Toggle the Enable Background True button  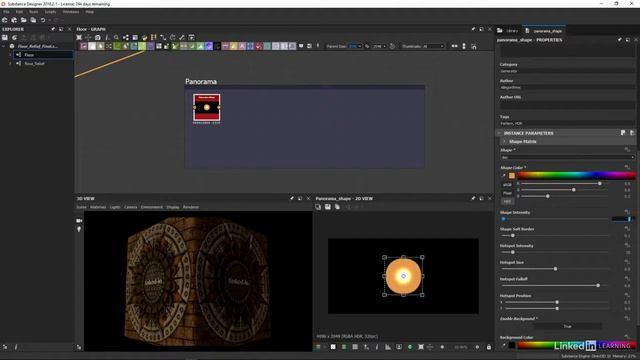pos(567,326)
